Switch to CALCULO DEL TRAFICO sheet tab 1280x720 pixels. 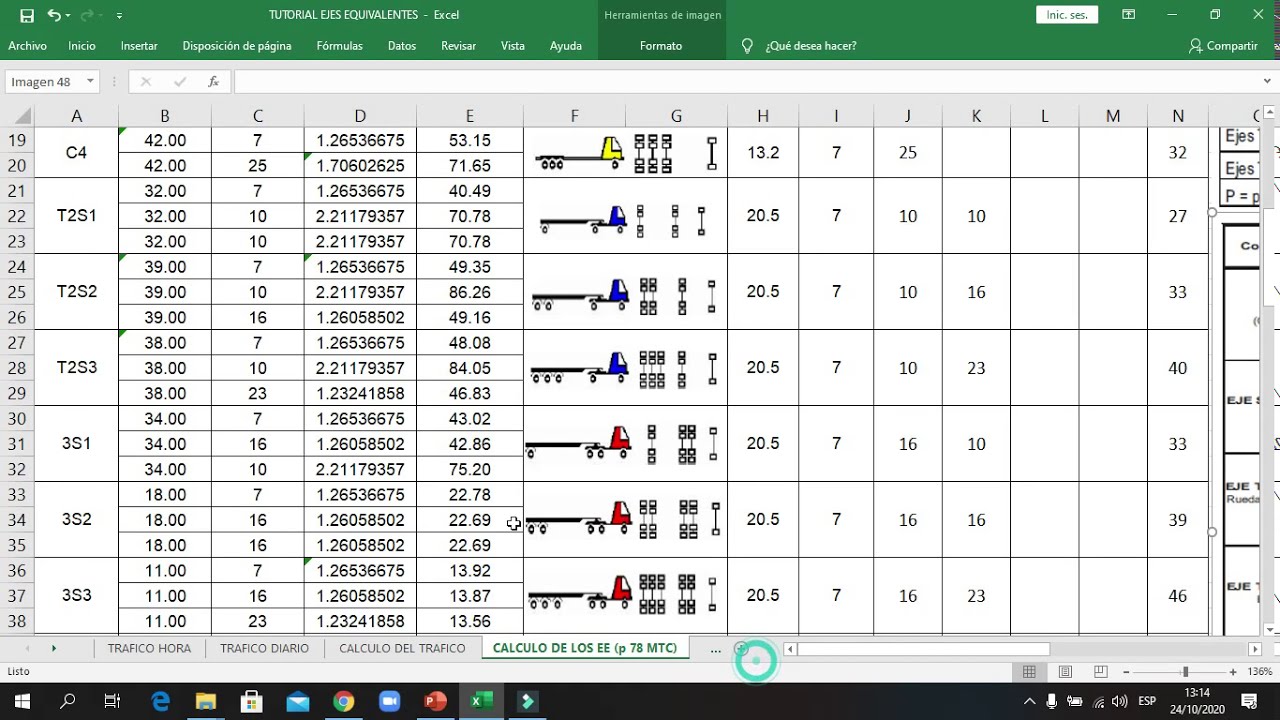(402, 648)
